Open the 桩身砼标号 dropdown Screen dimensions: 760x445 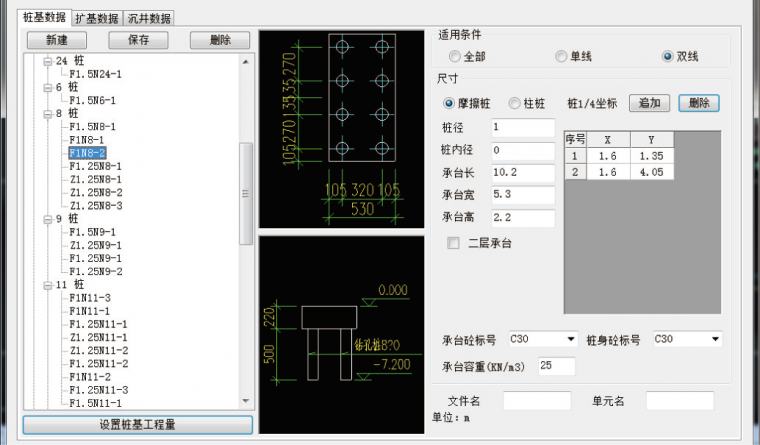tap(715, 339)
